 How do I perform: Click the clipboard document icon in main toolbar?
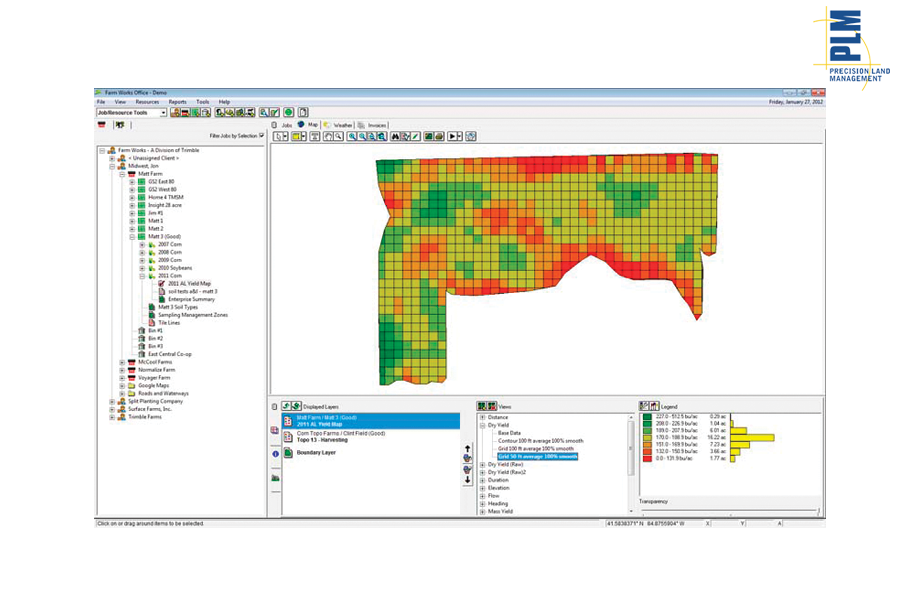coord(304,112)
